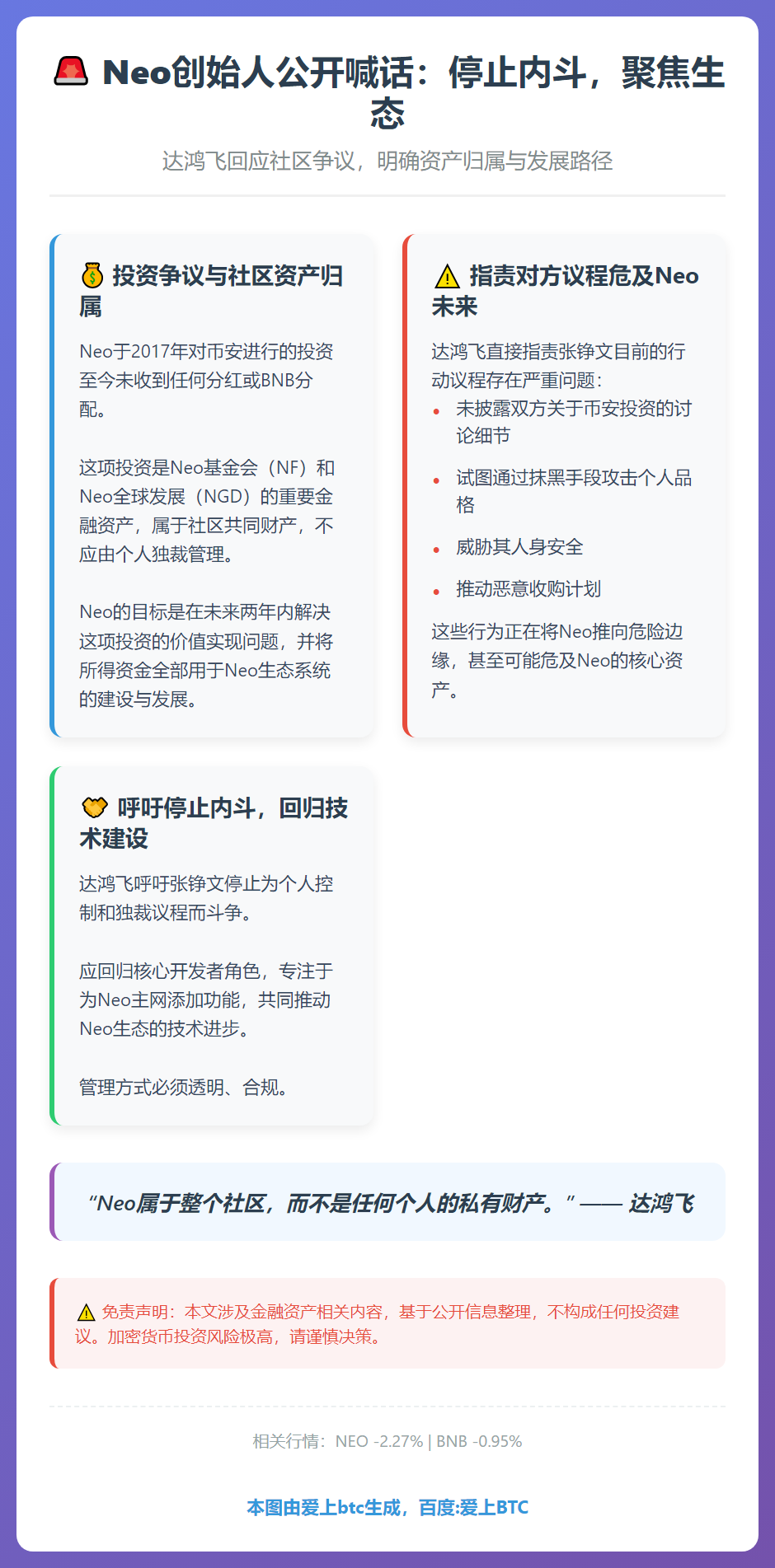The height and width of the screenshot is (1568, 775).
Task: Click the heading 指责对方议程危及Neo未来
Action: coord(566,291)
